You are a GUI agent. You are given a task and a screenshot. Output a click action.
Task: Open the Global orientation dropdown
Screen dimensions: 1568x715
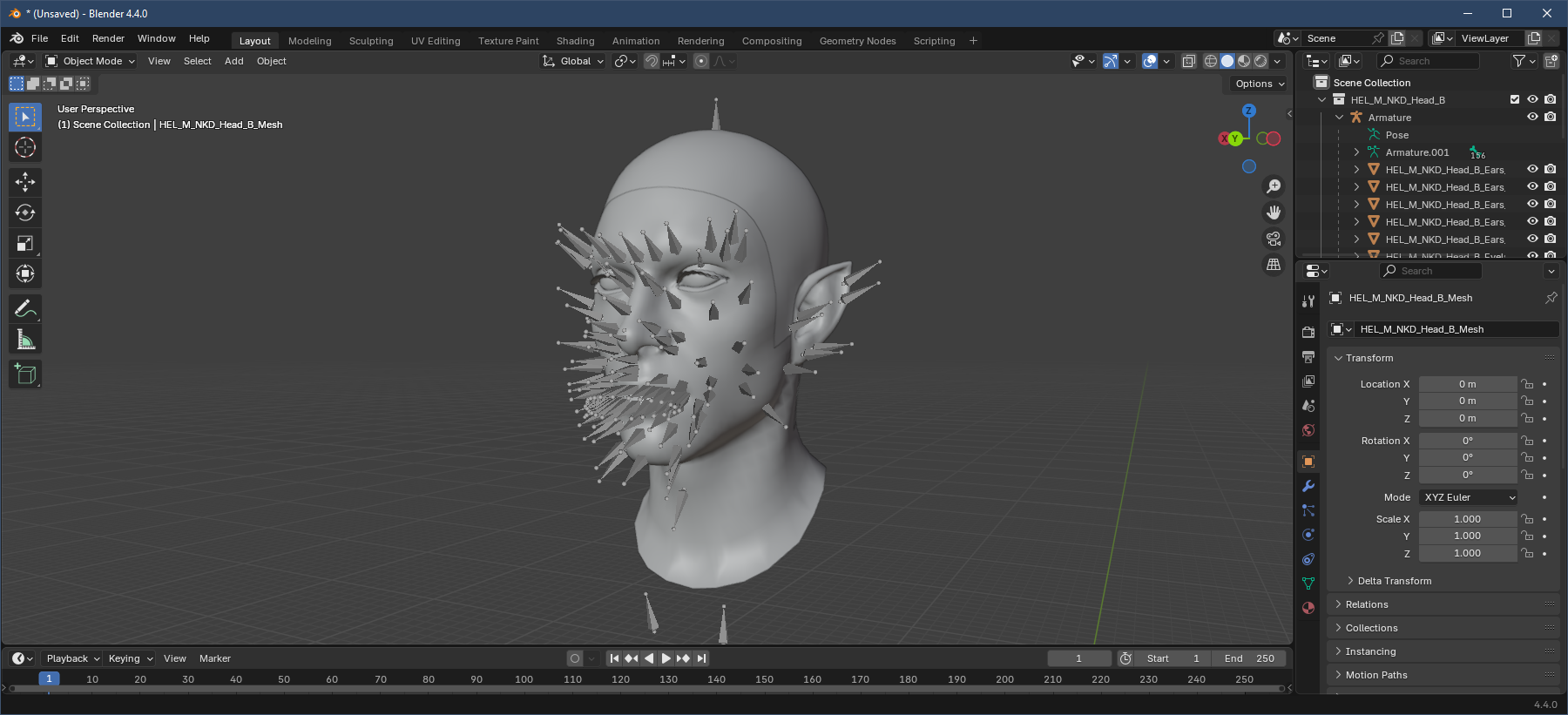(573, 61)
